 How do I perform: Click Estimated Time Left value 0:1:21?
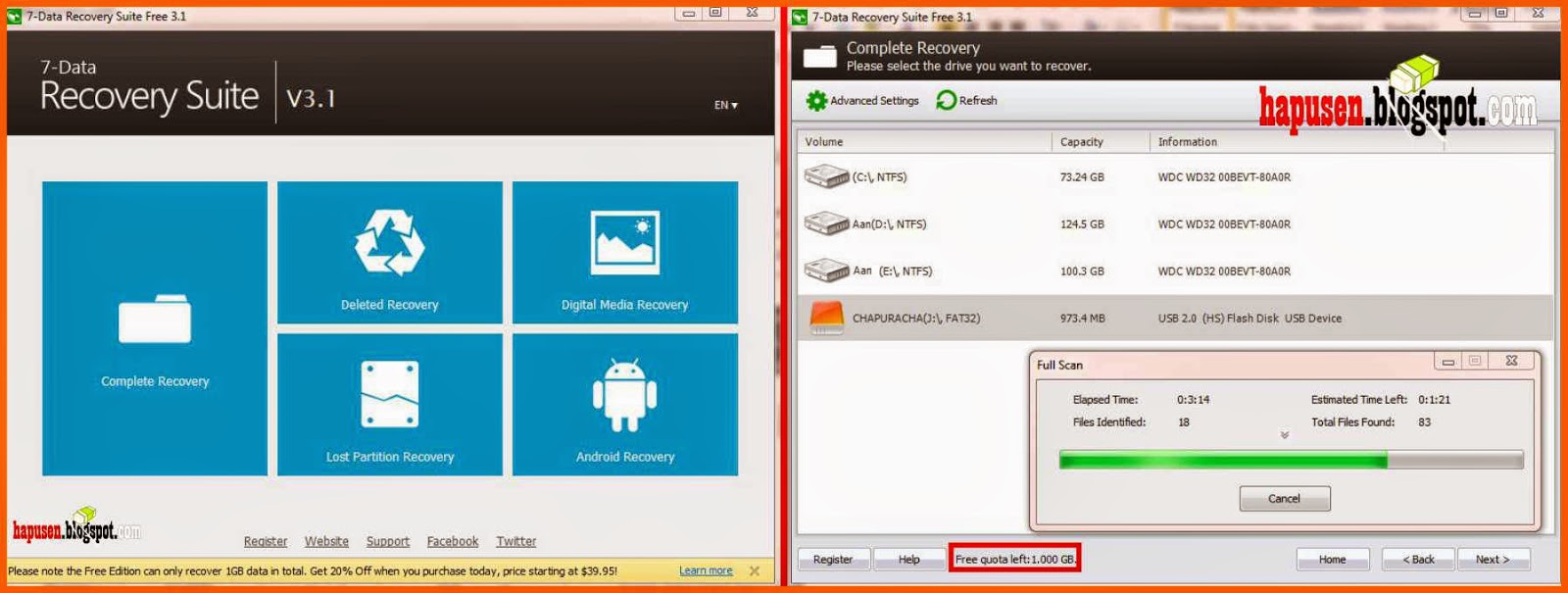pyautogui.click(x=1434, y=400)
